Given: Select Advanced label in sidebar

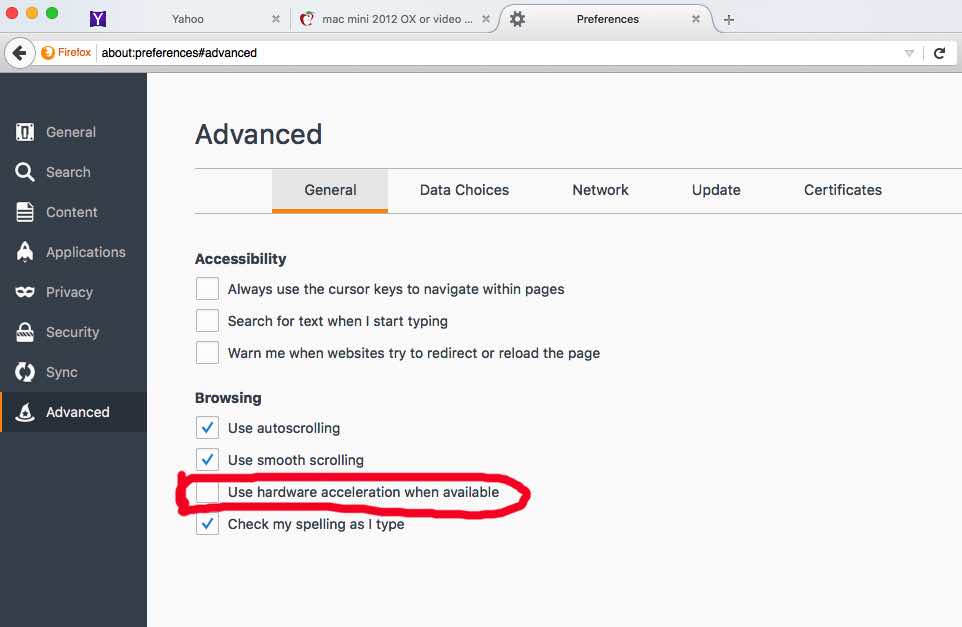Looking at the screenshot, I should pos(78,412).
